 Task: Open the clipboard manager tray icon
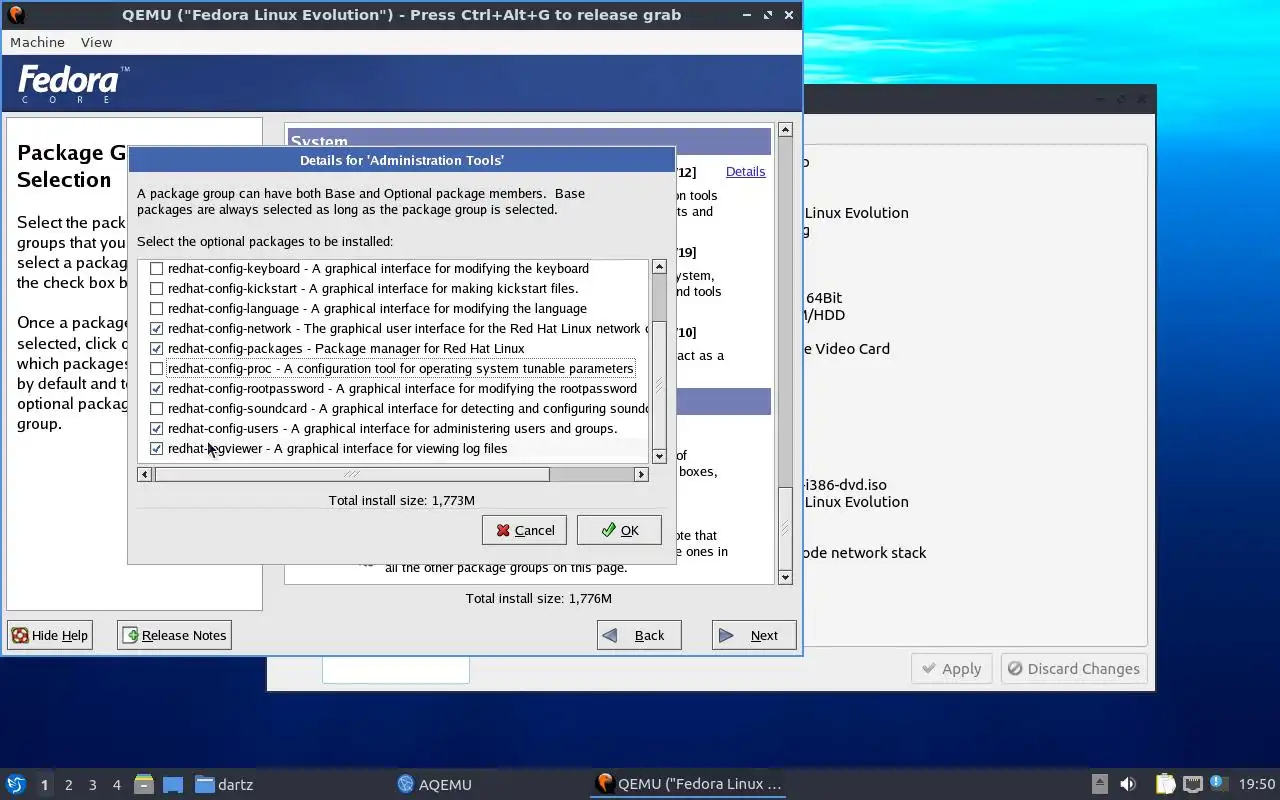[1165, 784]
